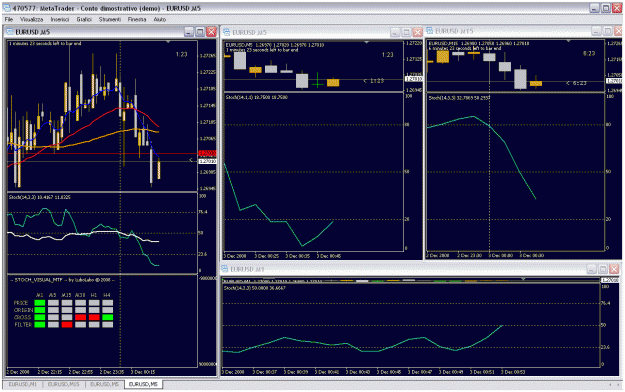The width and height of the screenshot is (625, 392).
Task: Click the red CROSS cell under M30 column
Action: (81, 317)
